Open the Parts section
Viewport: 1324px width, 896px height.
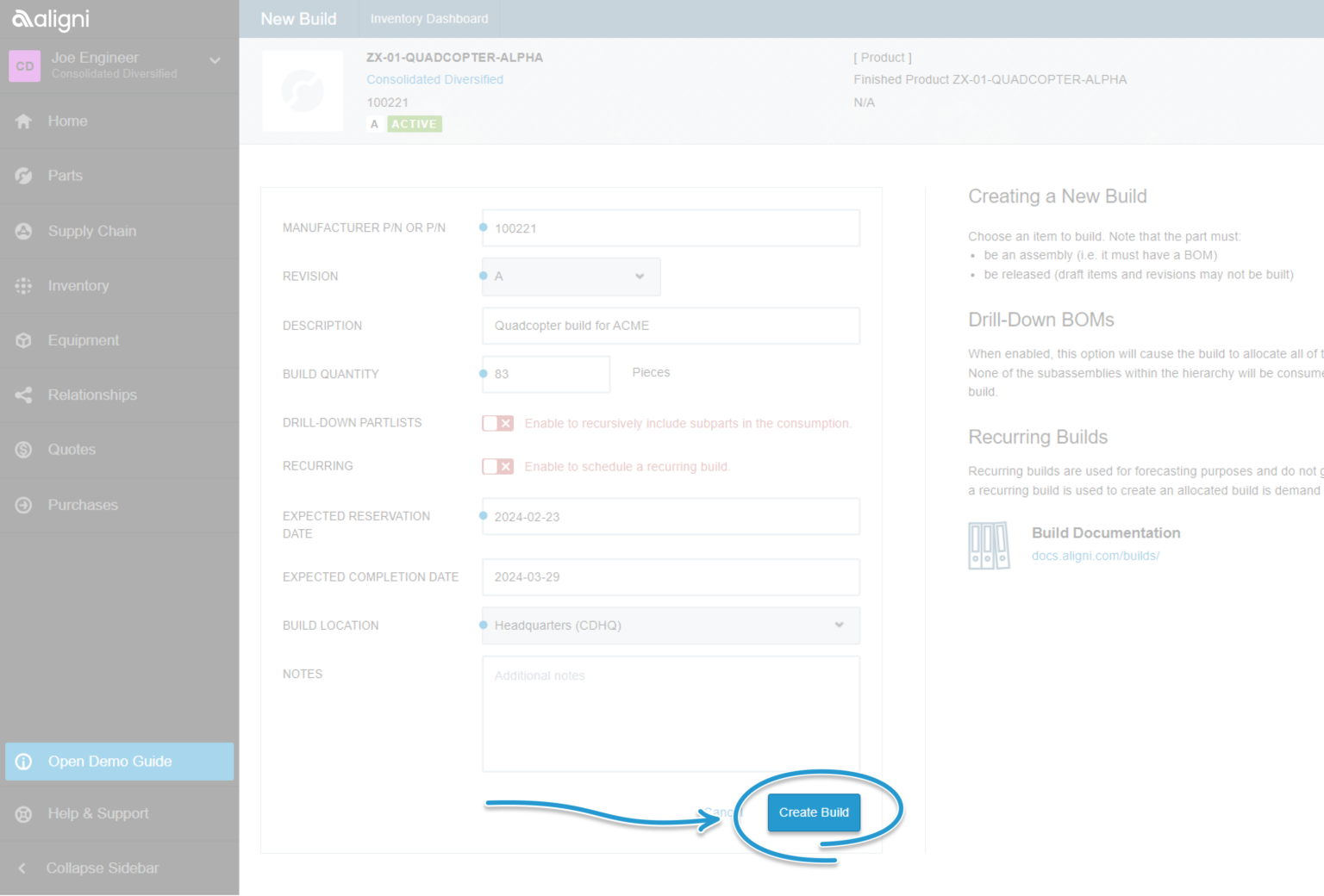[24, 176]
